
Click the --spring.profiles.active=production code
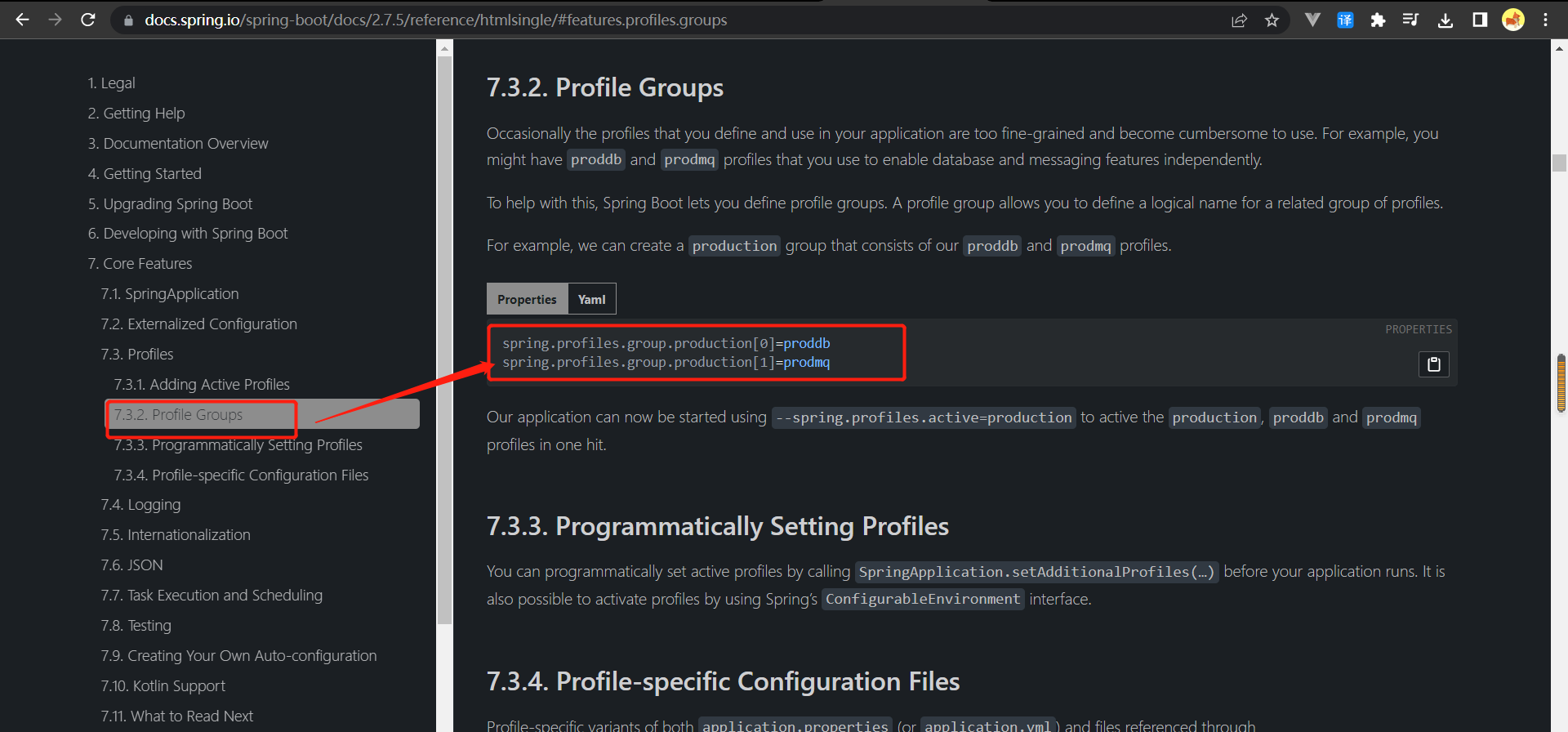coord(924,417)
